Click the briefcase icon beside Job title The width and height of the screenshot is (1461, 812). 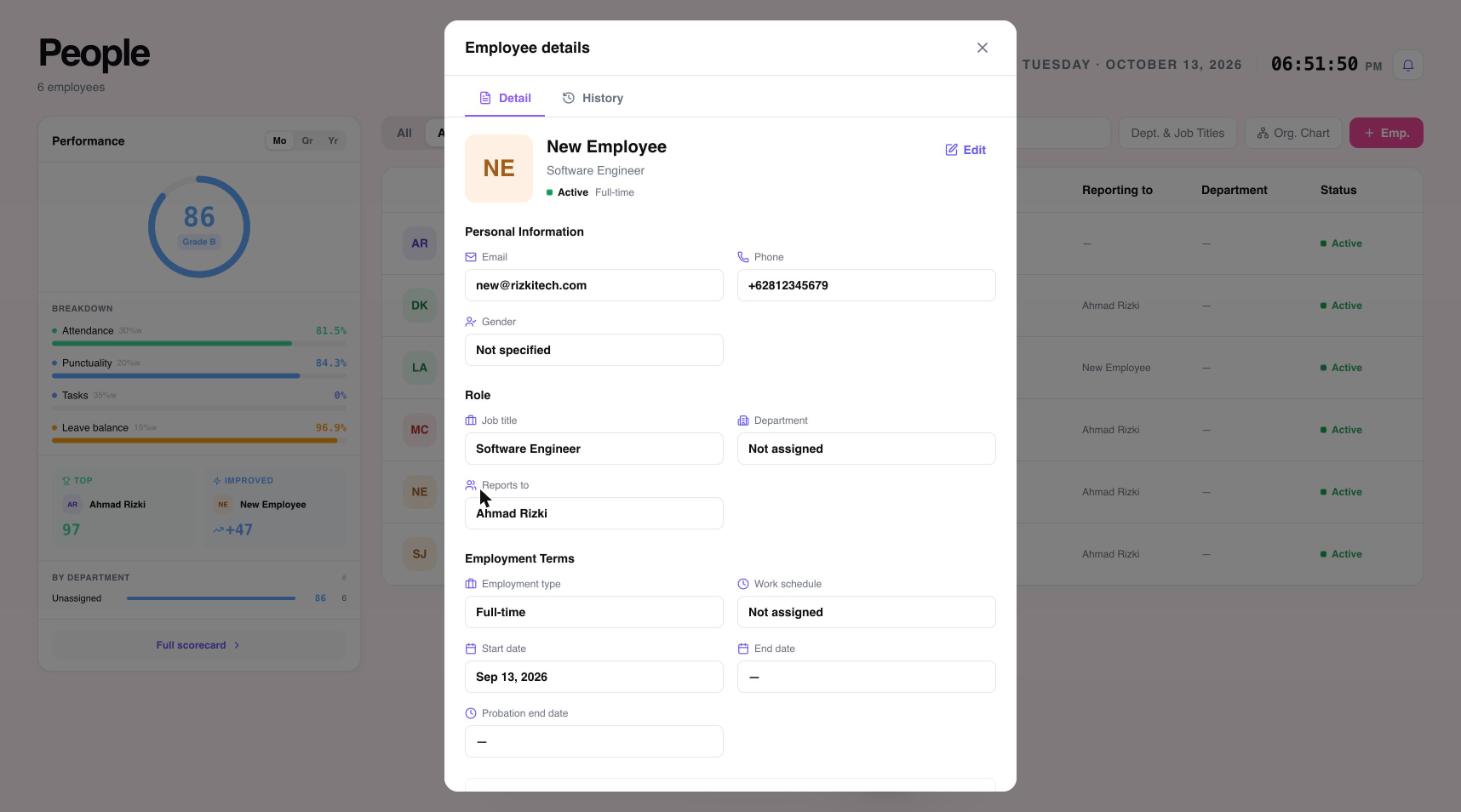pyautogui.click(x=471, y=420)
